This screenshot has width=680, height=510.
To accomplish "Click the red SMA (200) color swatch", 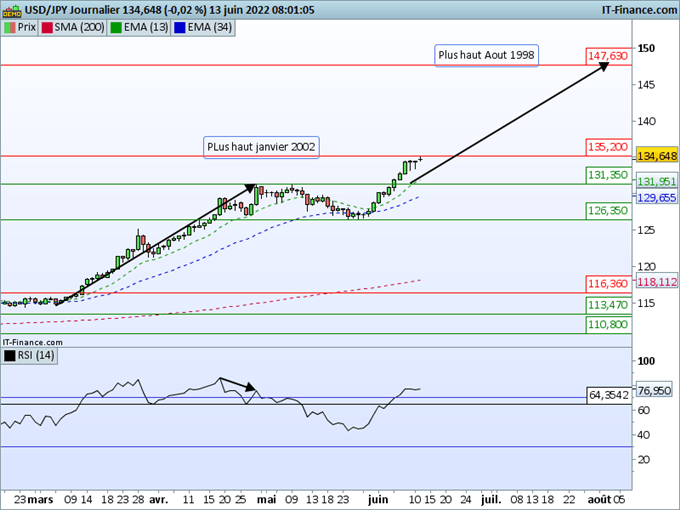I will tap(47, 27).
